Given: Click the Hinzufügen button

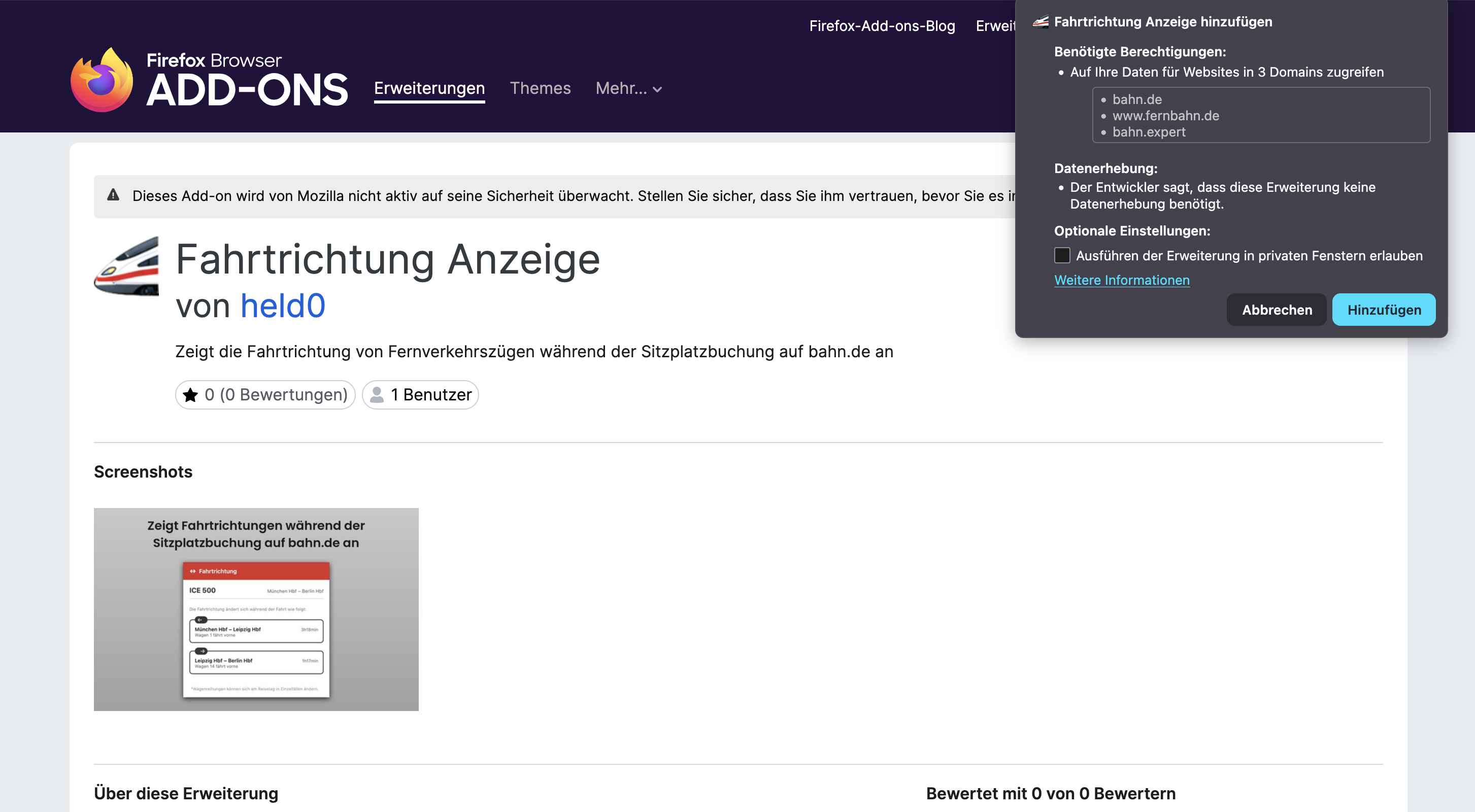Looking at the screenshot, I should click(1384, 310).
